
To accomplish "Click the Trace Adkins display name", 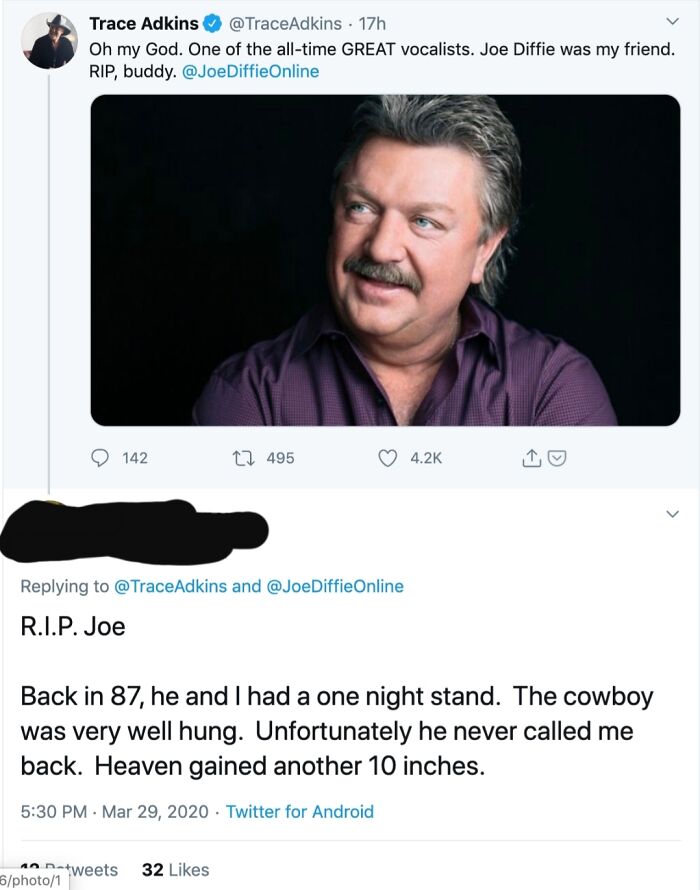I will 143,24.
